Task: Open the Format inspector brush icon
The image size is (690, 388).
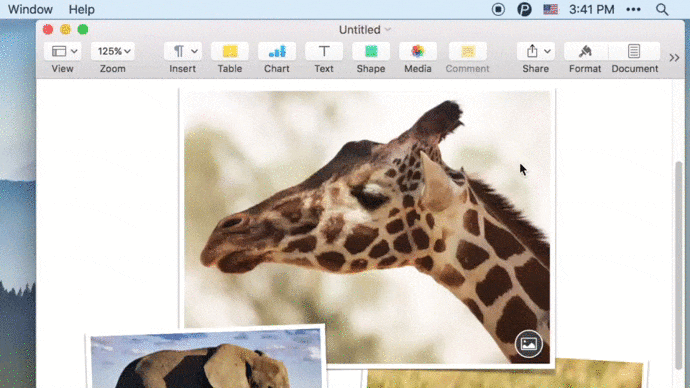Action: point(585,51)
